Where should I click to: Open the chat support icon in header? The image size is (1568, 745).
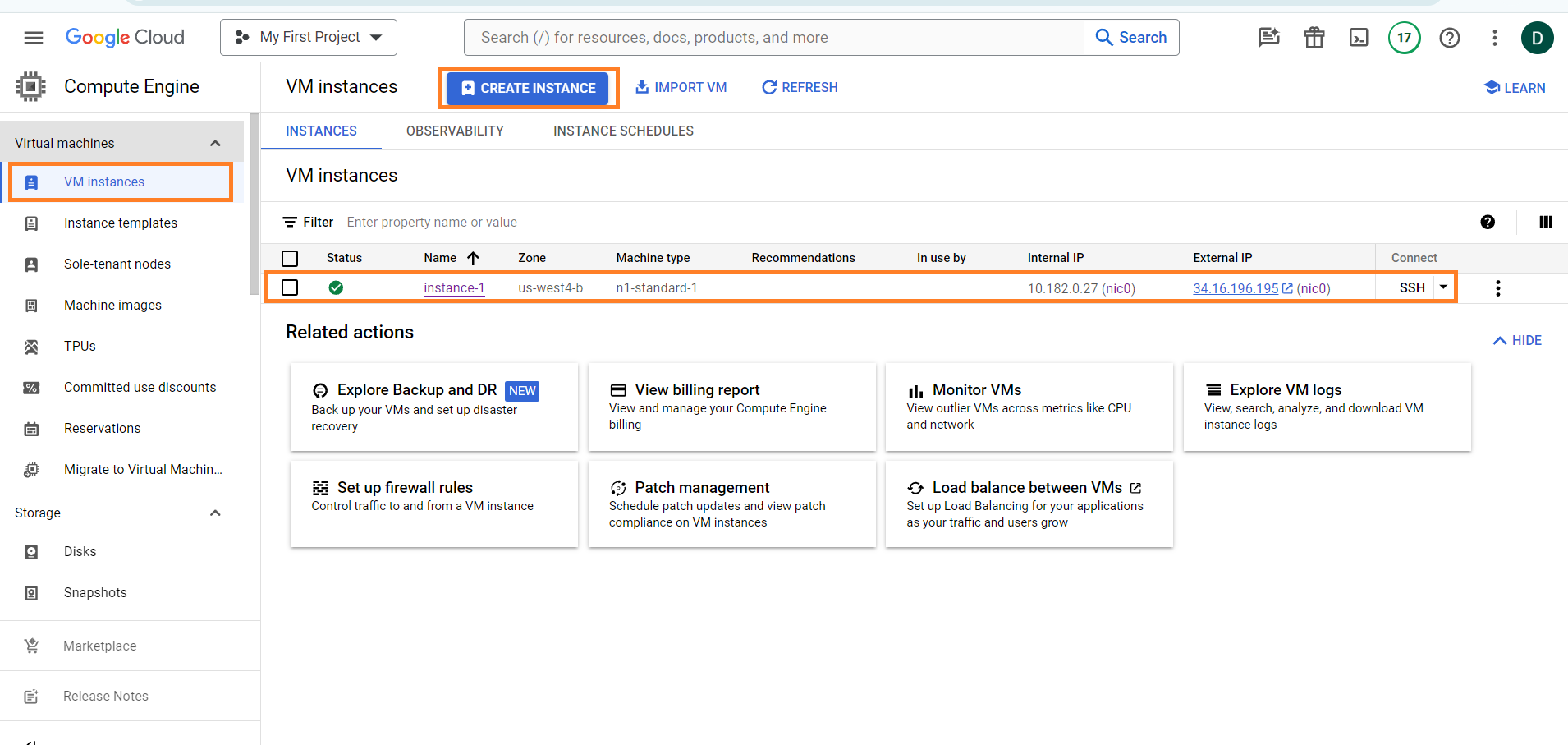pyautogui.click(x=1269, y=38)
